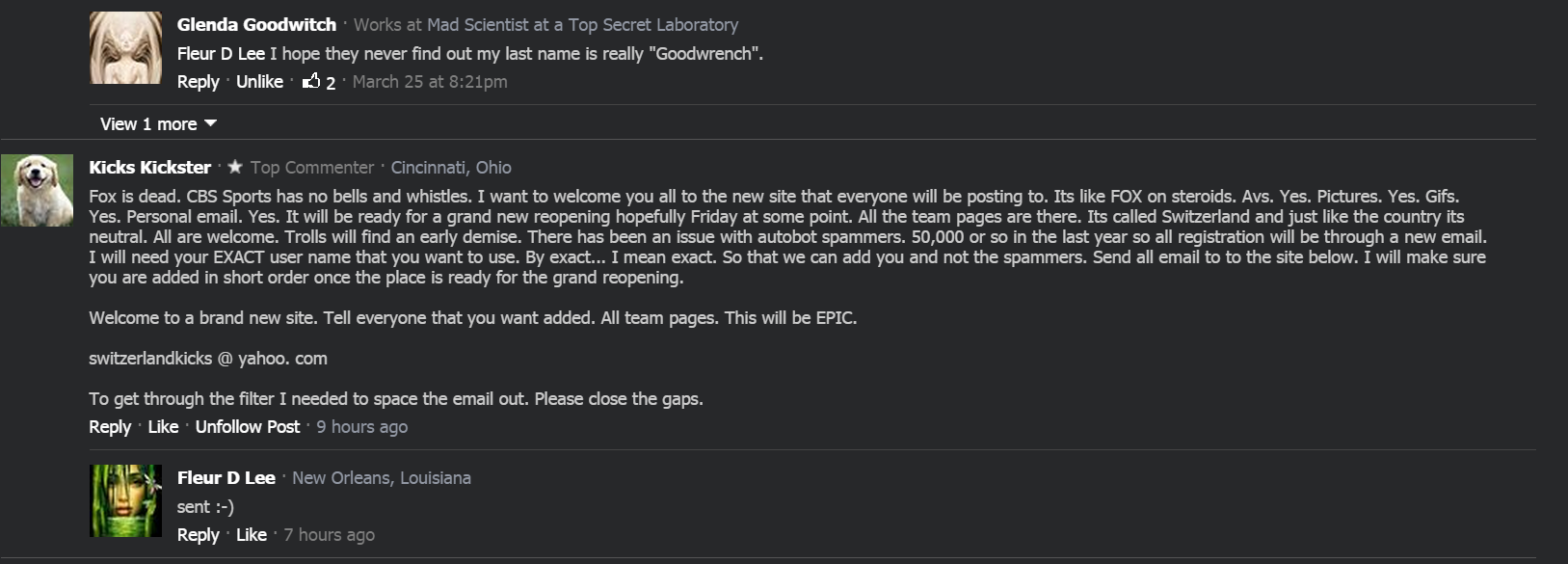Click the 9 hours ago timestamp
1568x564 pixels.
pyautogui.click(x=362, y=427)
